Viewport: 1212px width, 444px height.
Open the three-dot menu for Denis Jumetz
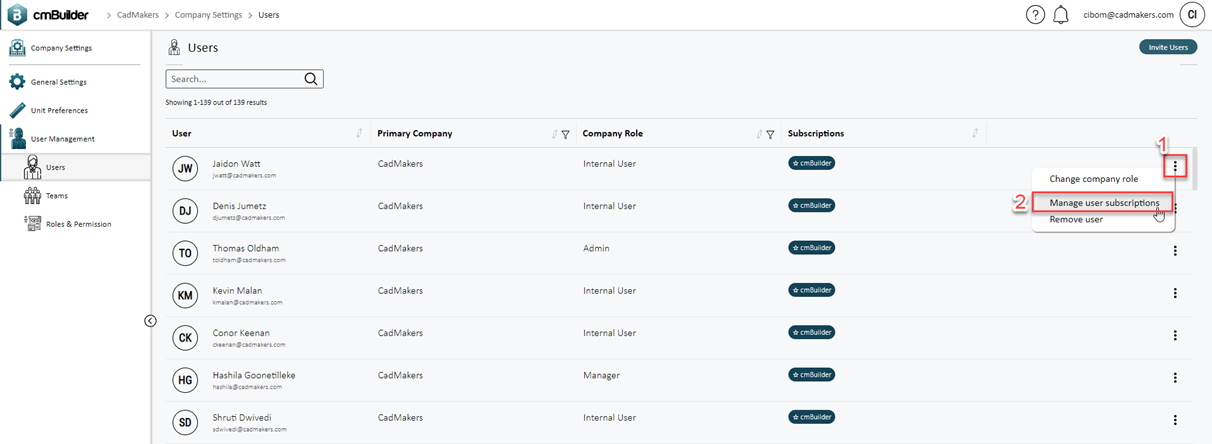1175,209
